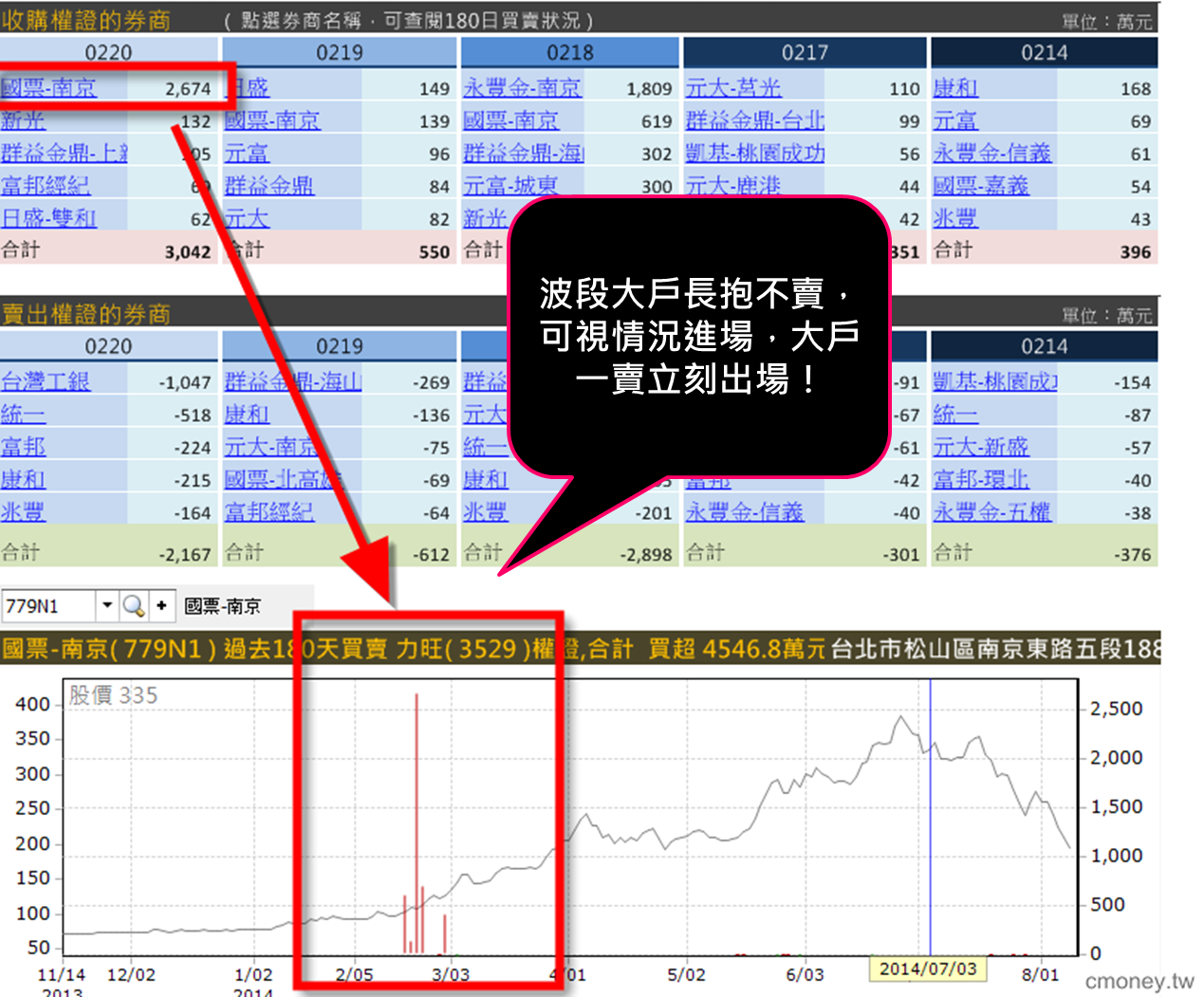This screenshot has height=997, width=1204.
Task: Open 康和 link in 0214 buy column
Action: click(x=955, y=88)
